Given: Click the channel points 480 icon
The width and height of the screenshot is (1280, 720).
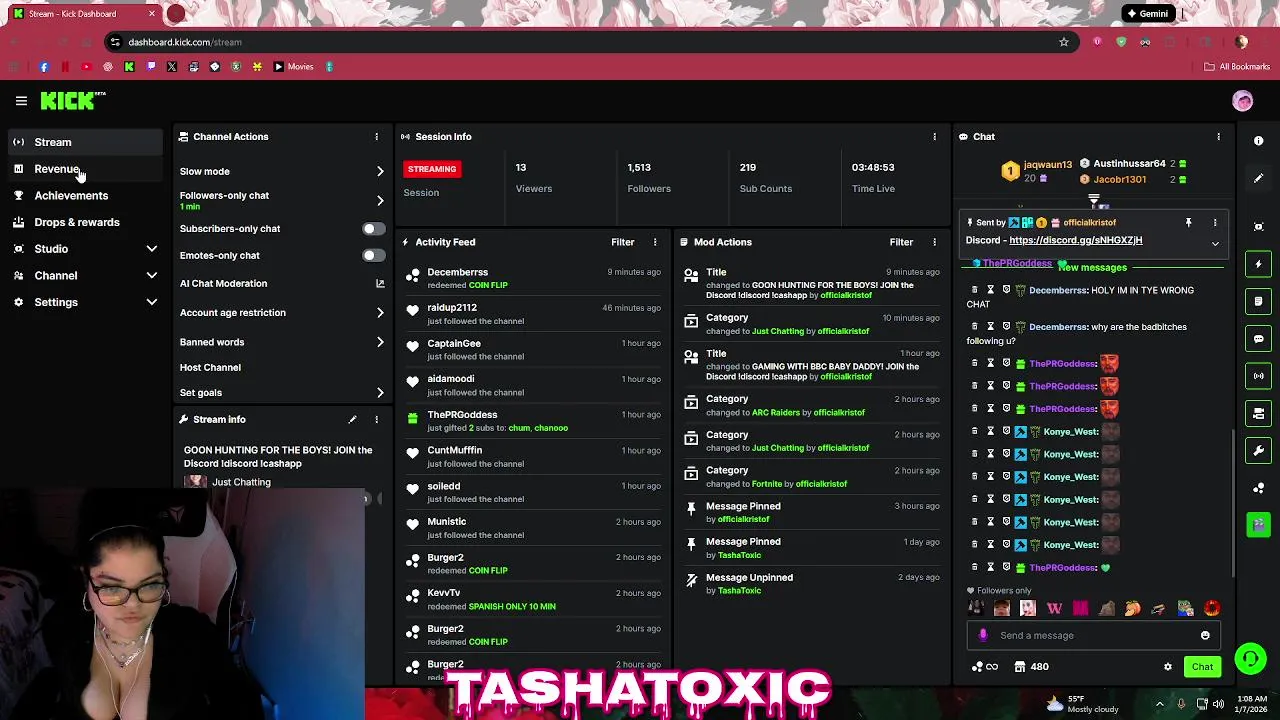Looking at the screenshot, I should tap(1019, 667).
